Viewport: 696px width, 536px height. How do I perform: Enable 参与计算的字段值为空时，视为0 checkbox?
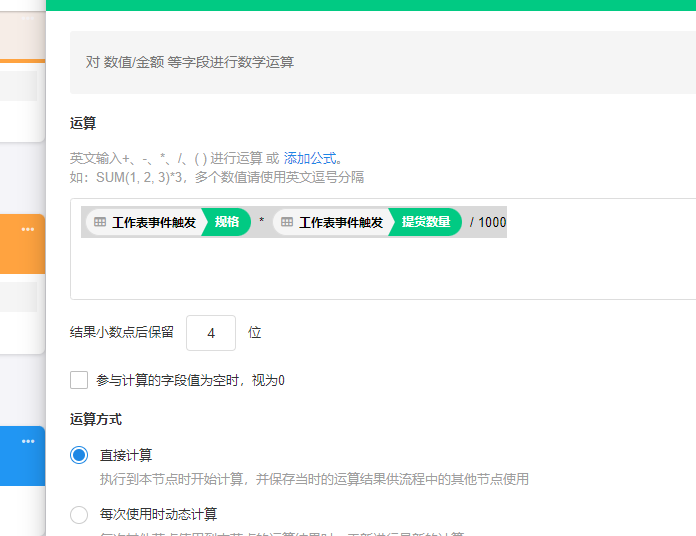(x=79, y=380)
